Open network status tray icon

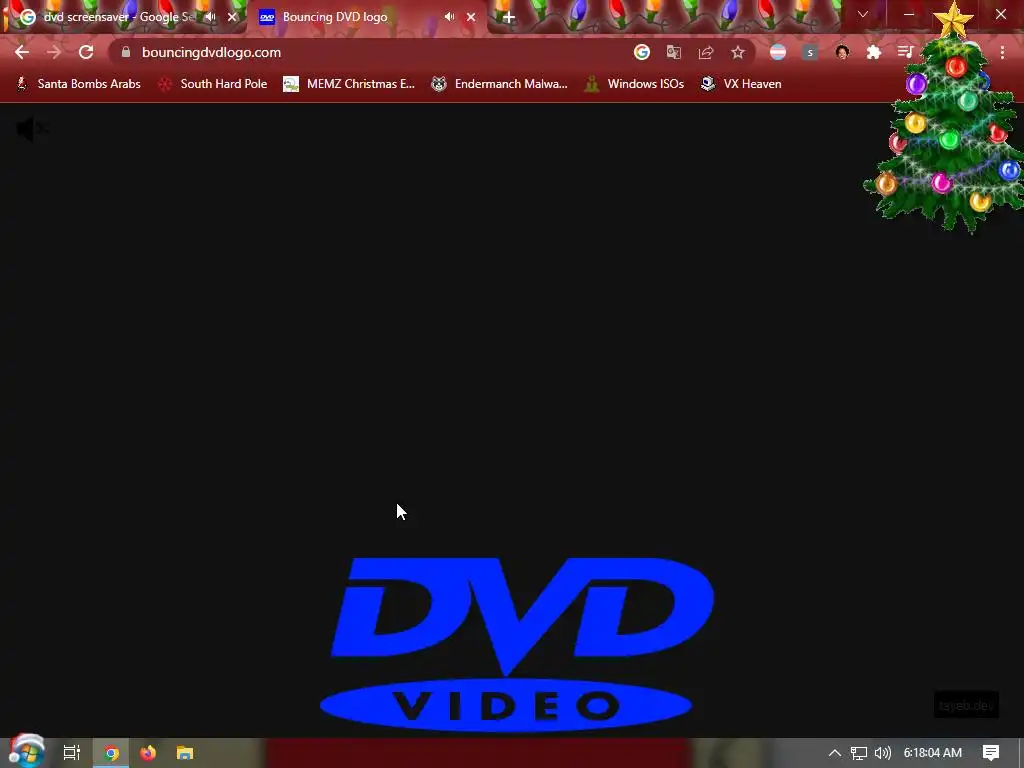tap(859, 753)
